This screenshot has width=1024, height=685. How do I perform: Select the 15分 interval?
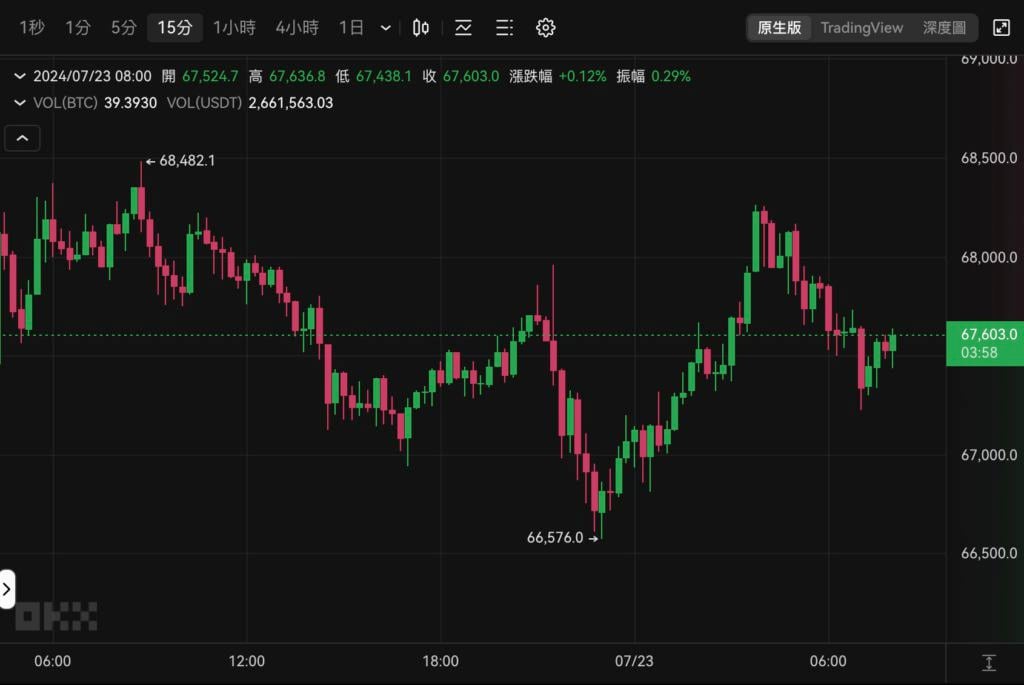coord(175,27)
